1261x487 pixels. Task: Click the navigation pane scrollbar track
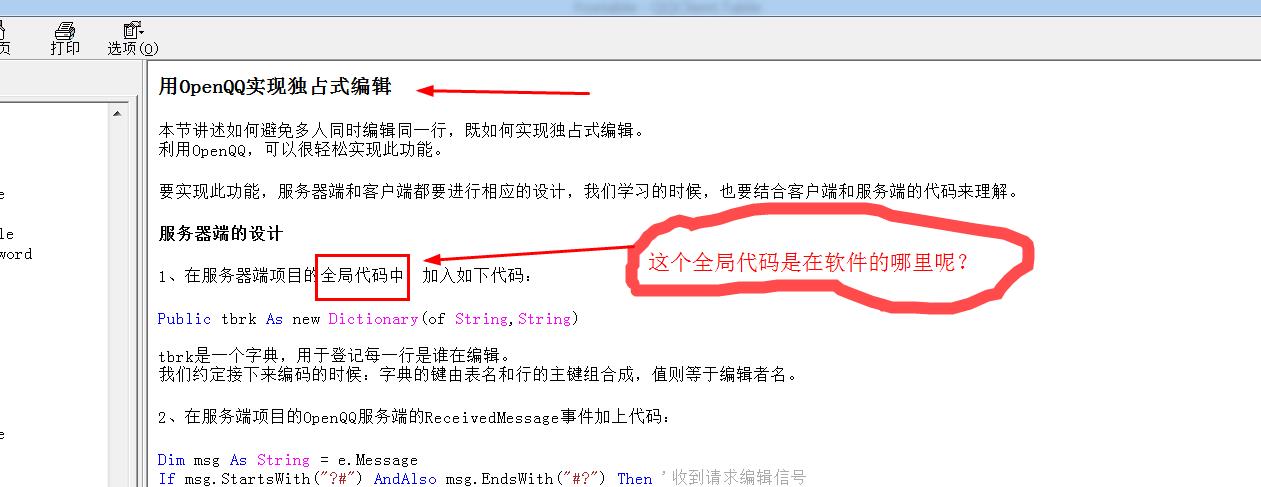click(x=119, y=300)
